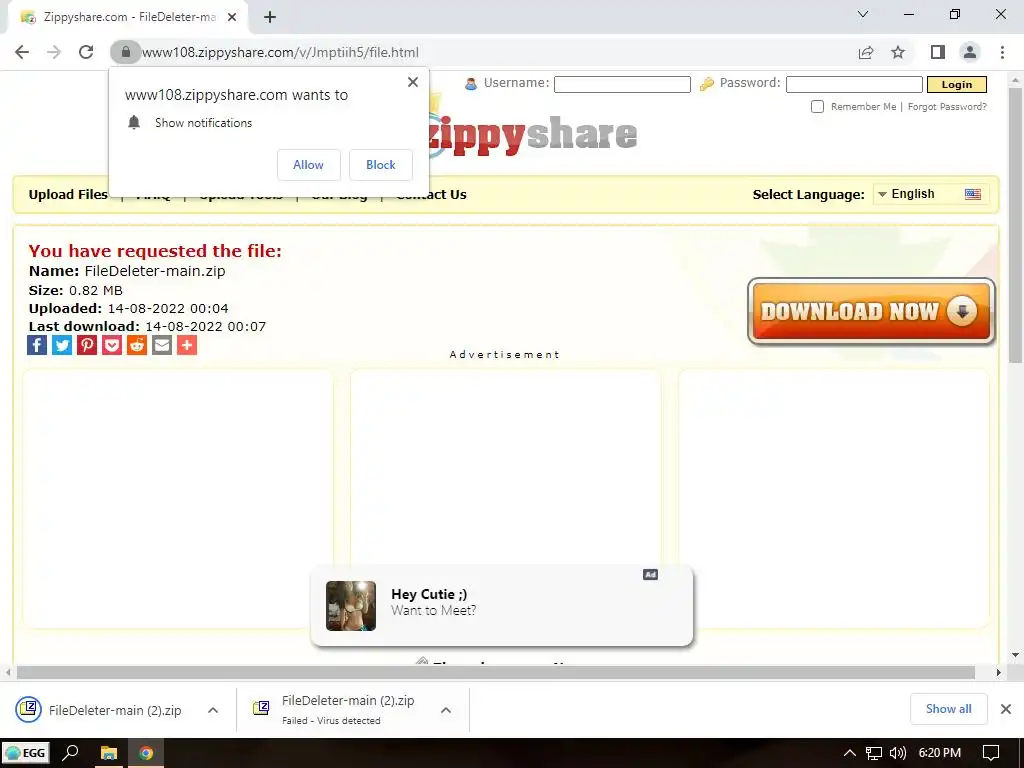Share file link by email
The height and width of the screenshot is (768, 1024).
[161, 345]
